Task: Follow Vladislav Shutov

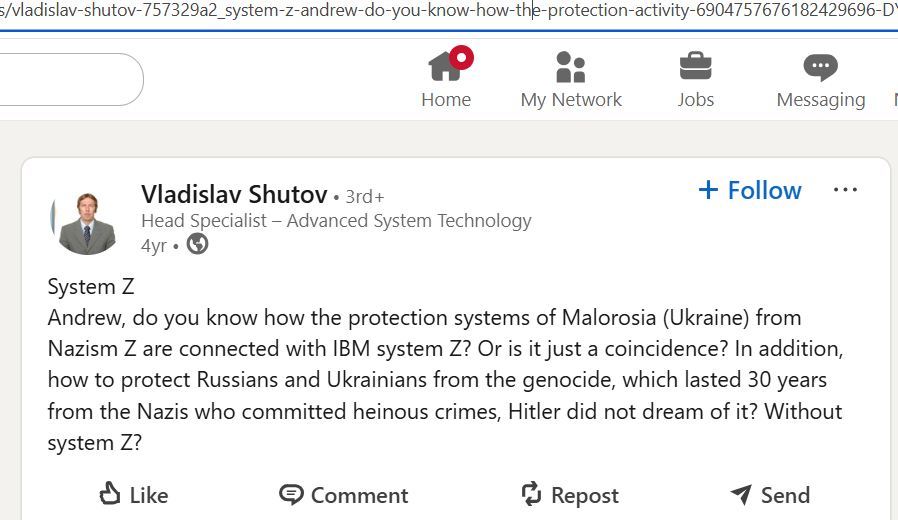Action: (750, 190)
